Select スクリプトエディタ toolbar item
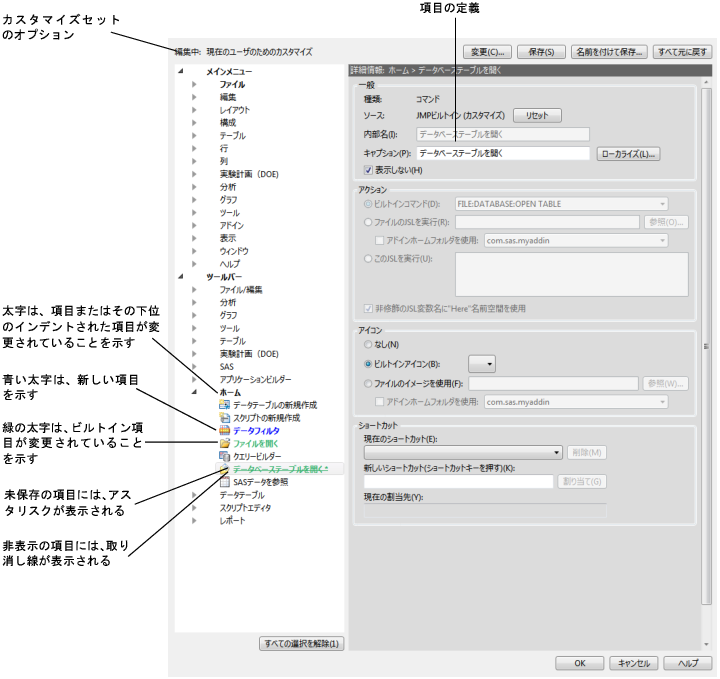720x679 pixels. point(245,508)
